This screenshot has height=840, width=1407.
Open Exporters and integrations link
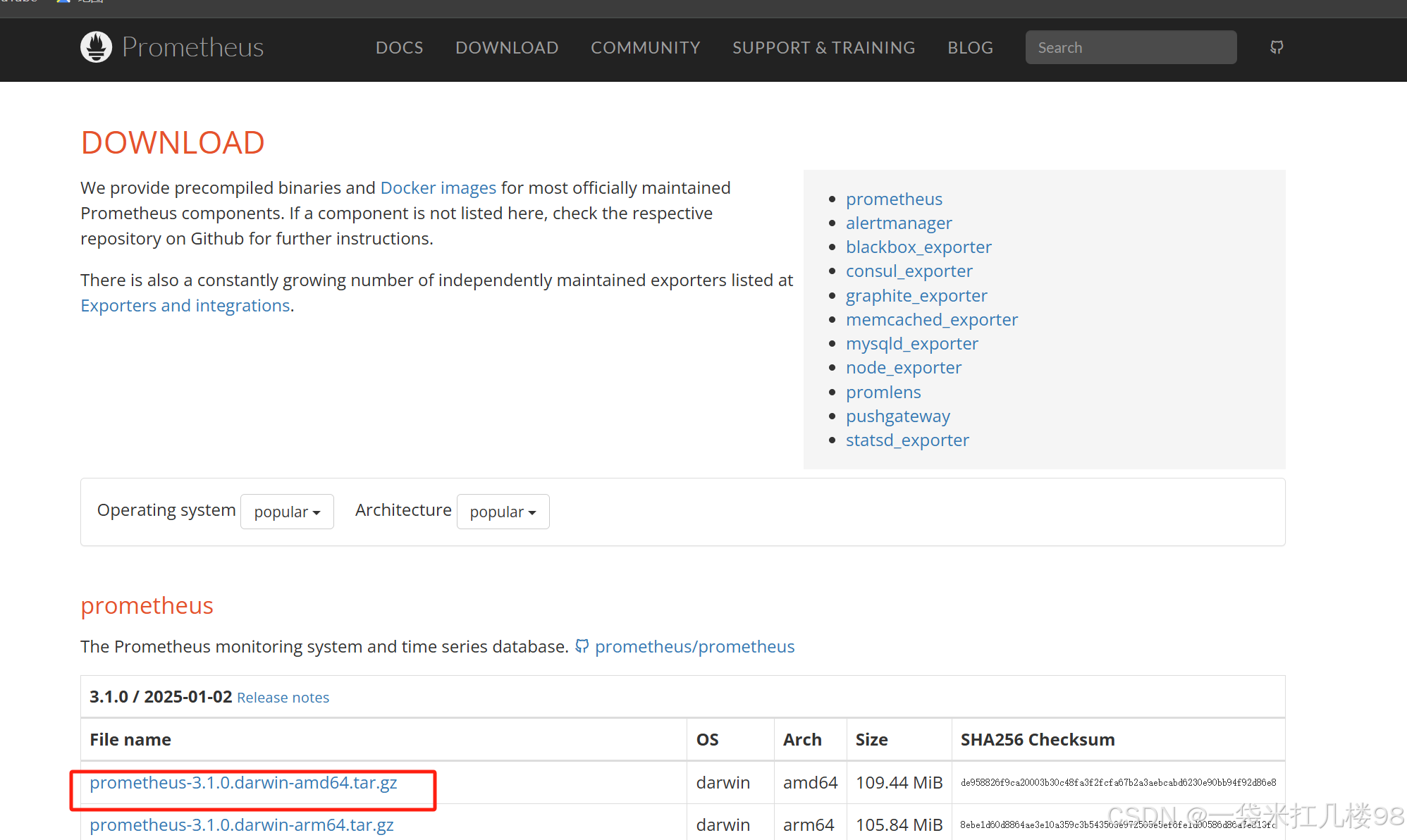pos(185,306)
